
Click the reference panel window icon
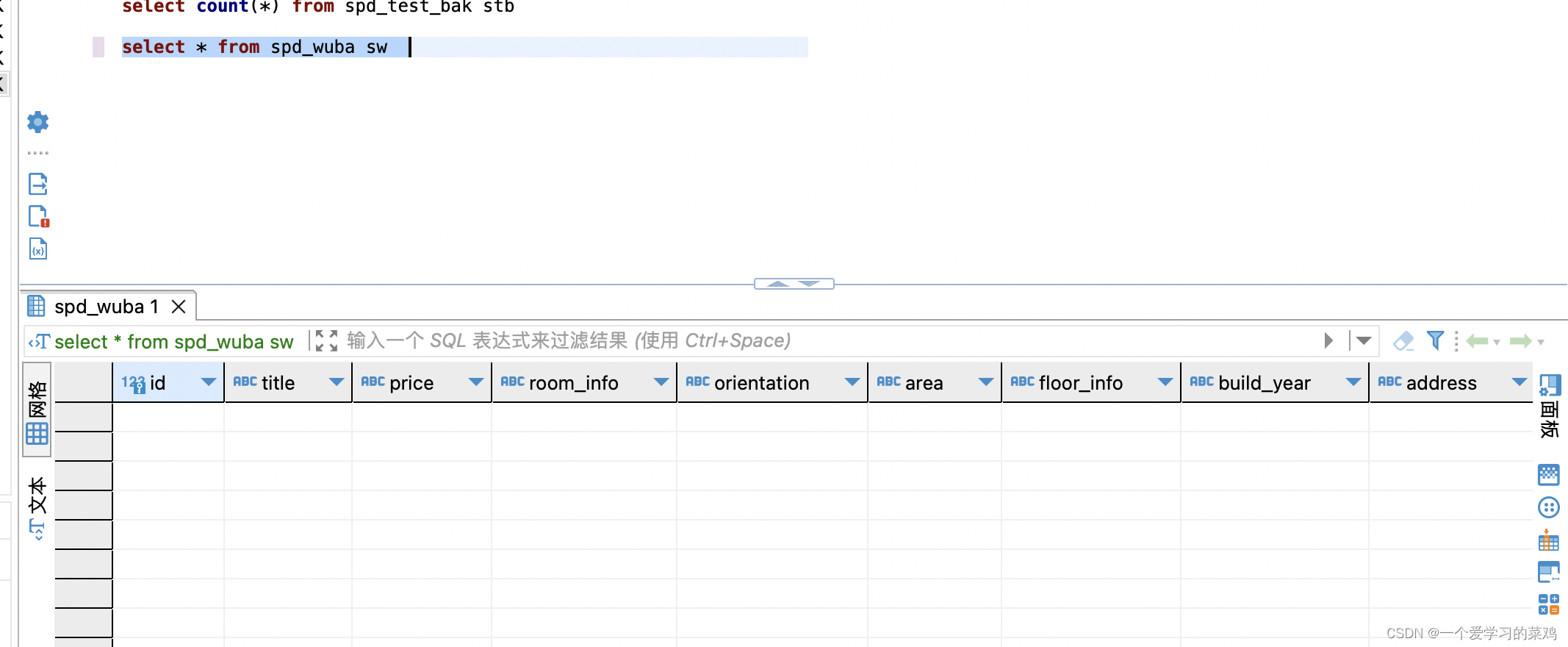click(x=1549, y=572)
